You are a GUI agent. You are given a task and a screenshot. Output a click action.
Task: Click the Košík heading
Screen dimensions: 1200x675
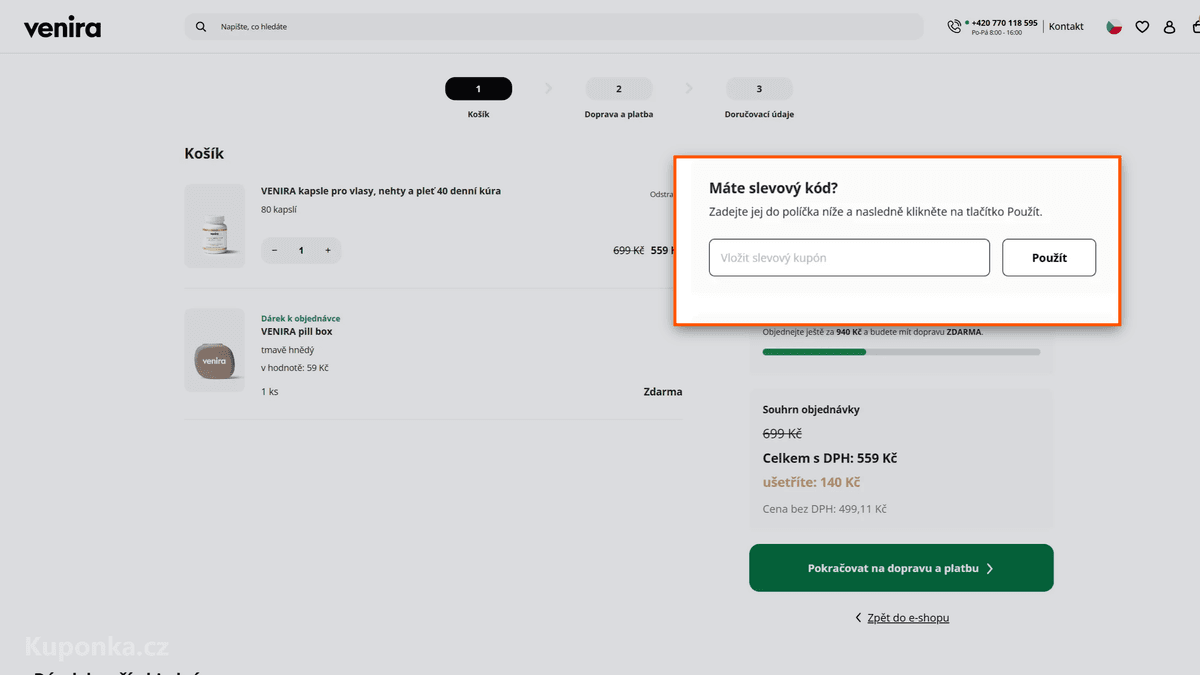pos(204,154)
